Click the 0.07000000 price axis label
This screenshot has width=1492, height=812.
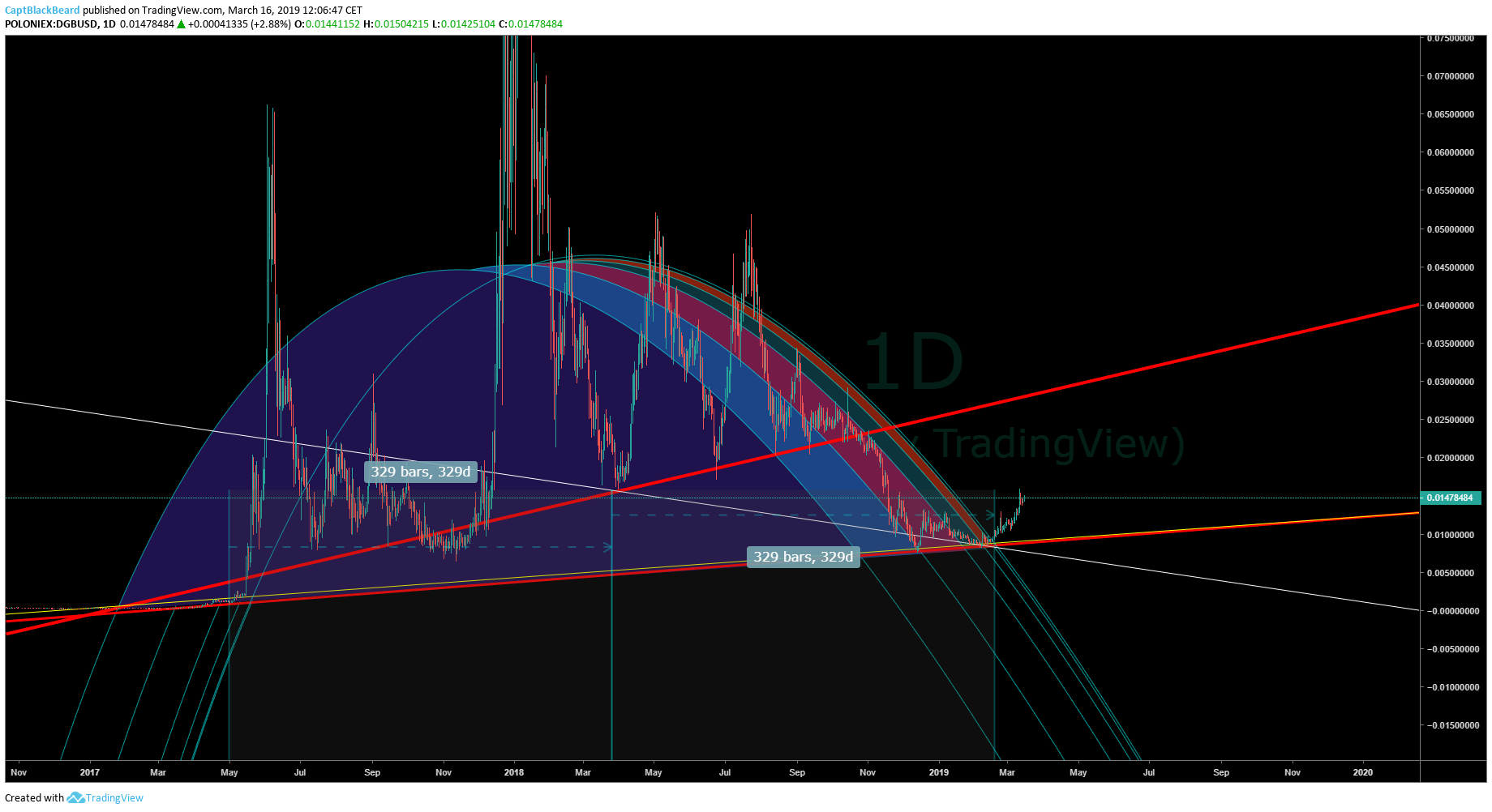click(1451, 76)
